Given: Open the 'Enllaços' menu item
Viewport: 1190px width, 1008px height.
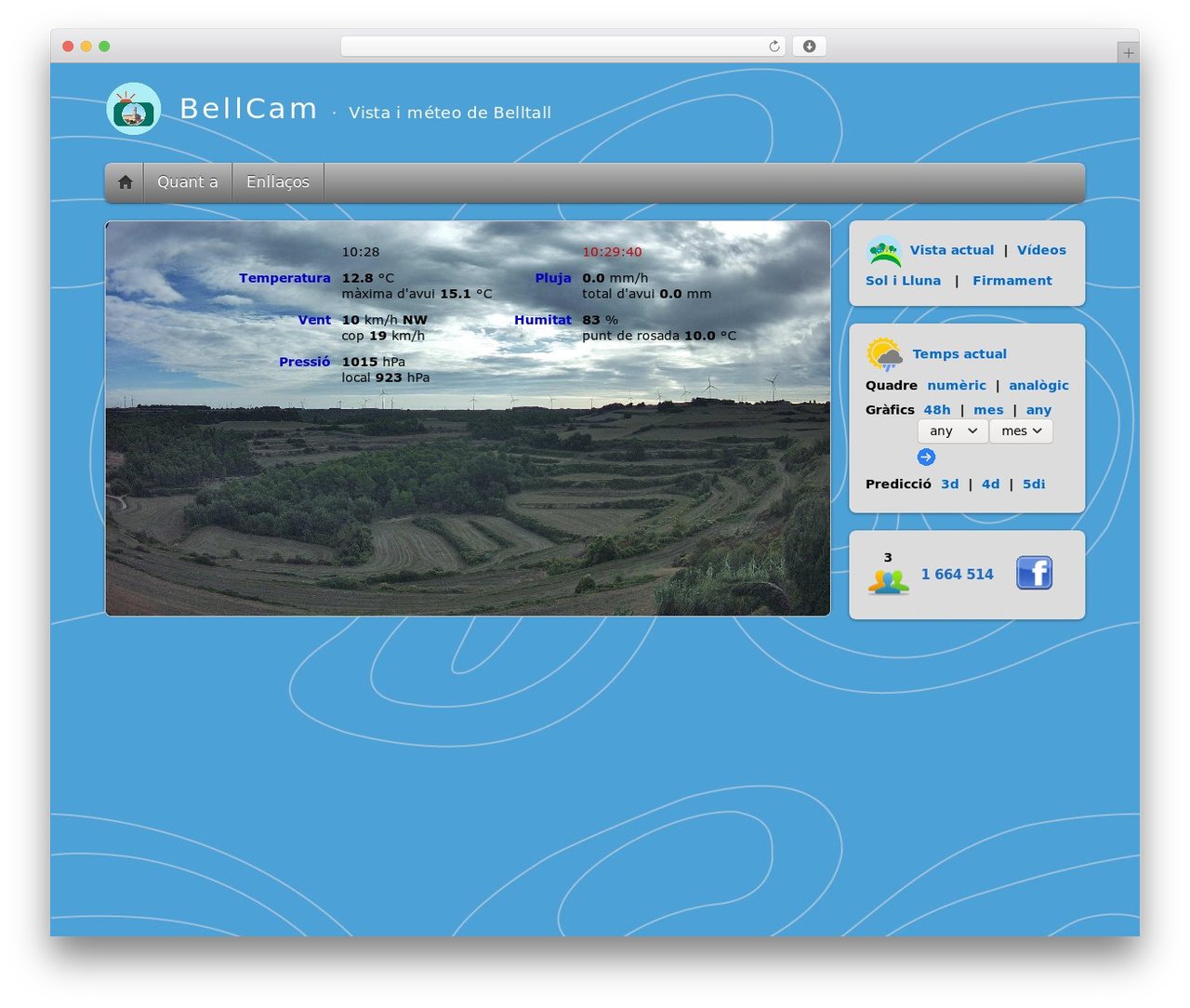Looking at the screenshot, I should (278, 182).
